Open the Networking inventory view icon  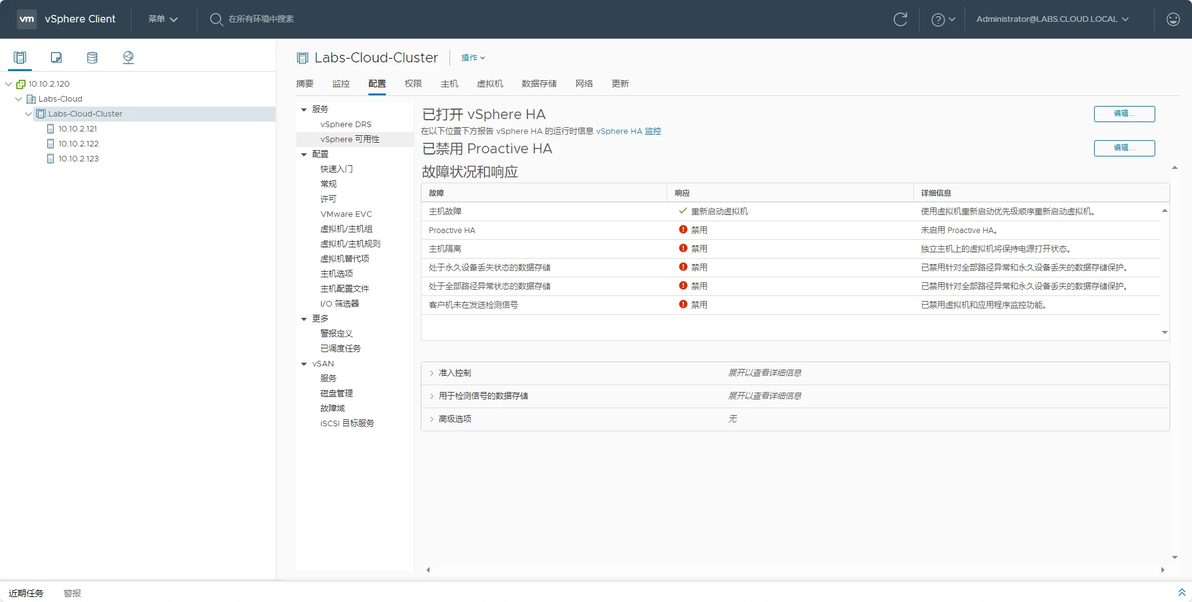point(128,58)
